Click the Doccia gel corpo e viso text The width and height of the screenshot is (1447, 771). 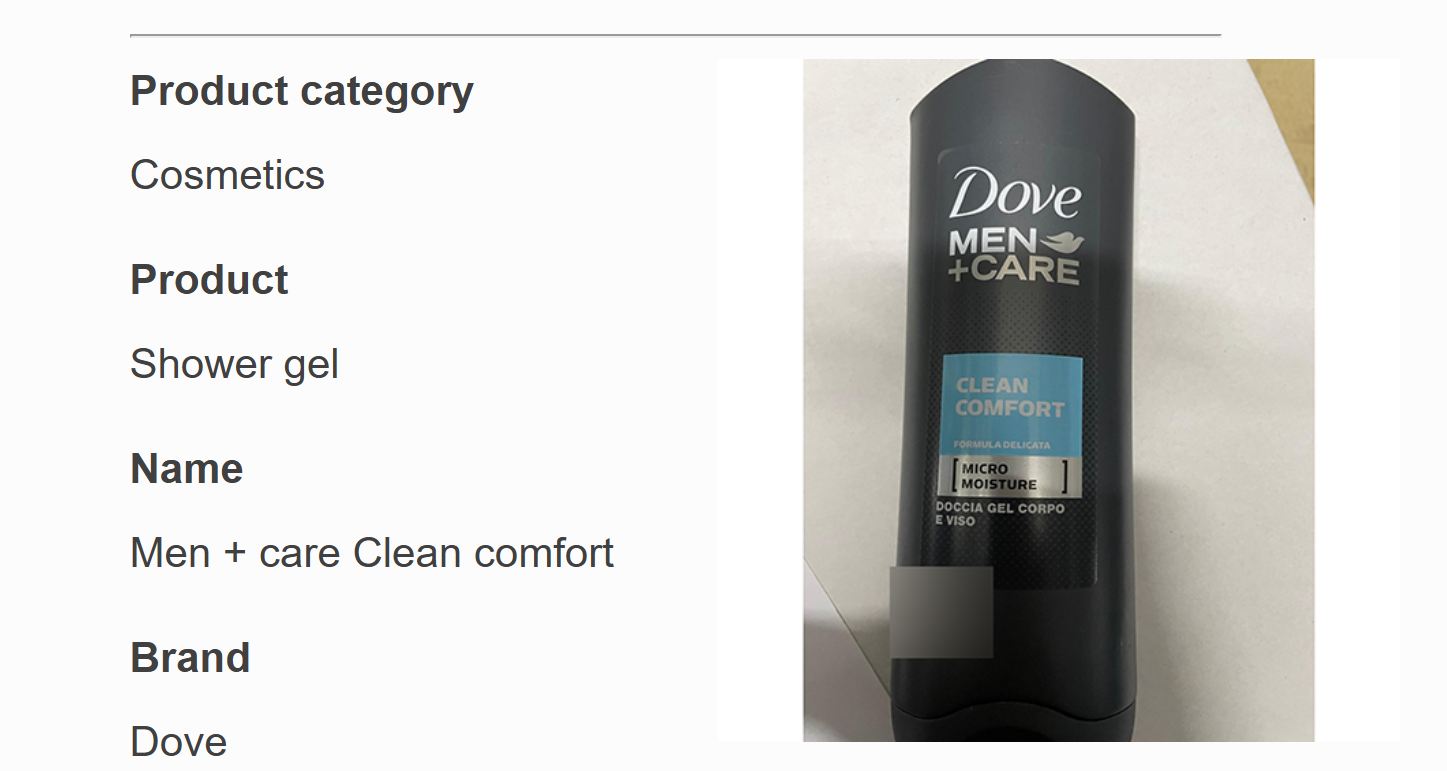coord(1000,514)
